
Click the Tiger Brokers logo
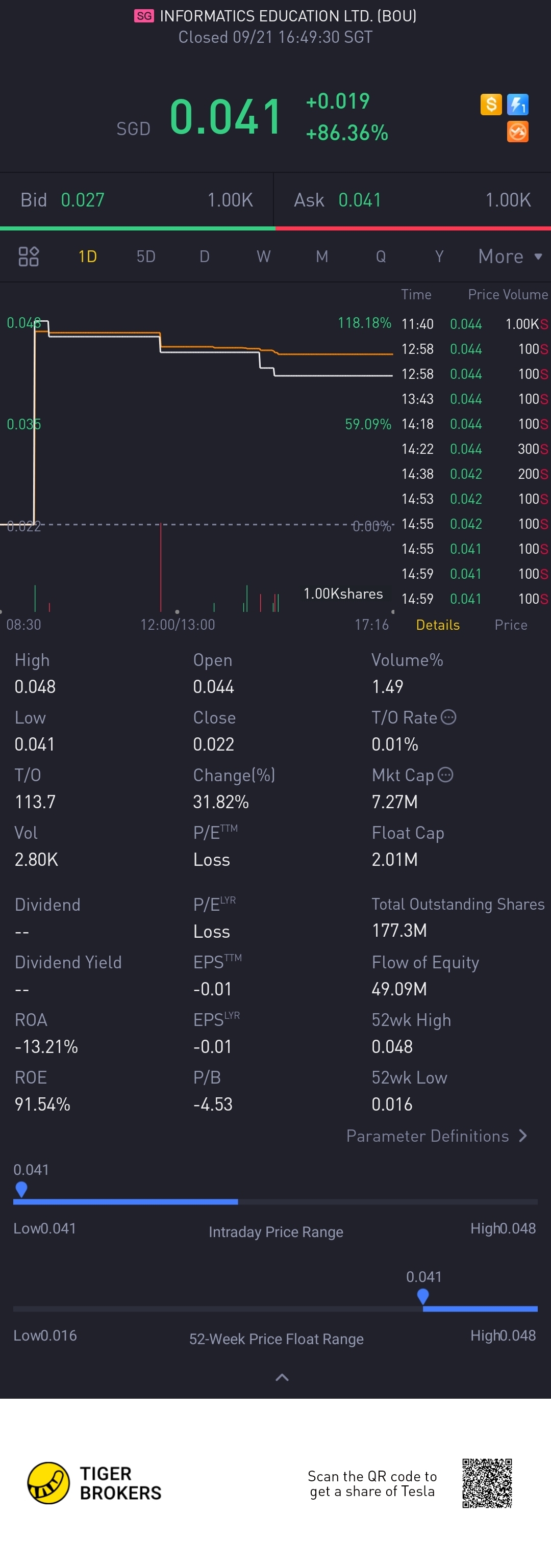coord(48,1483)
